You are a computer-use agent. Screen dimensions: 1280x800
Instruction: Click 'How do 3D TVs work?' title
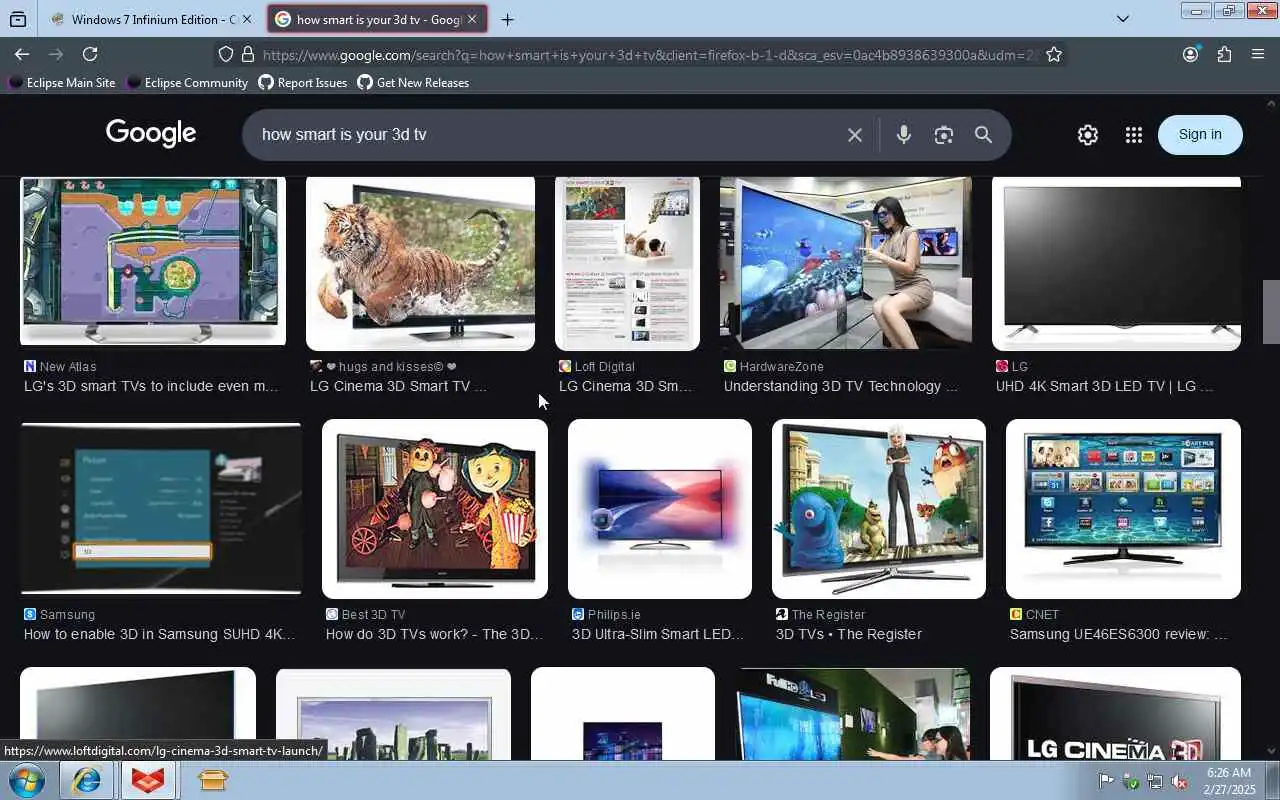(434, 634)
